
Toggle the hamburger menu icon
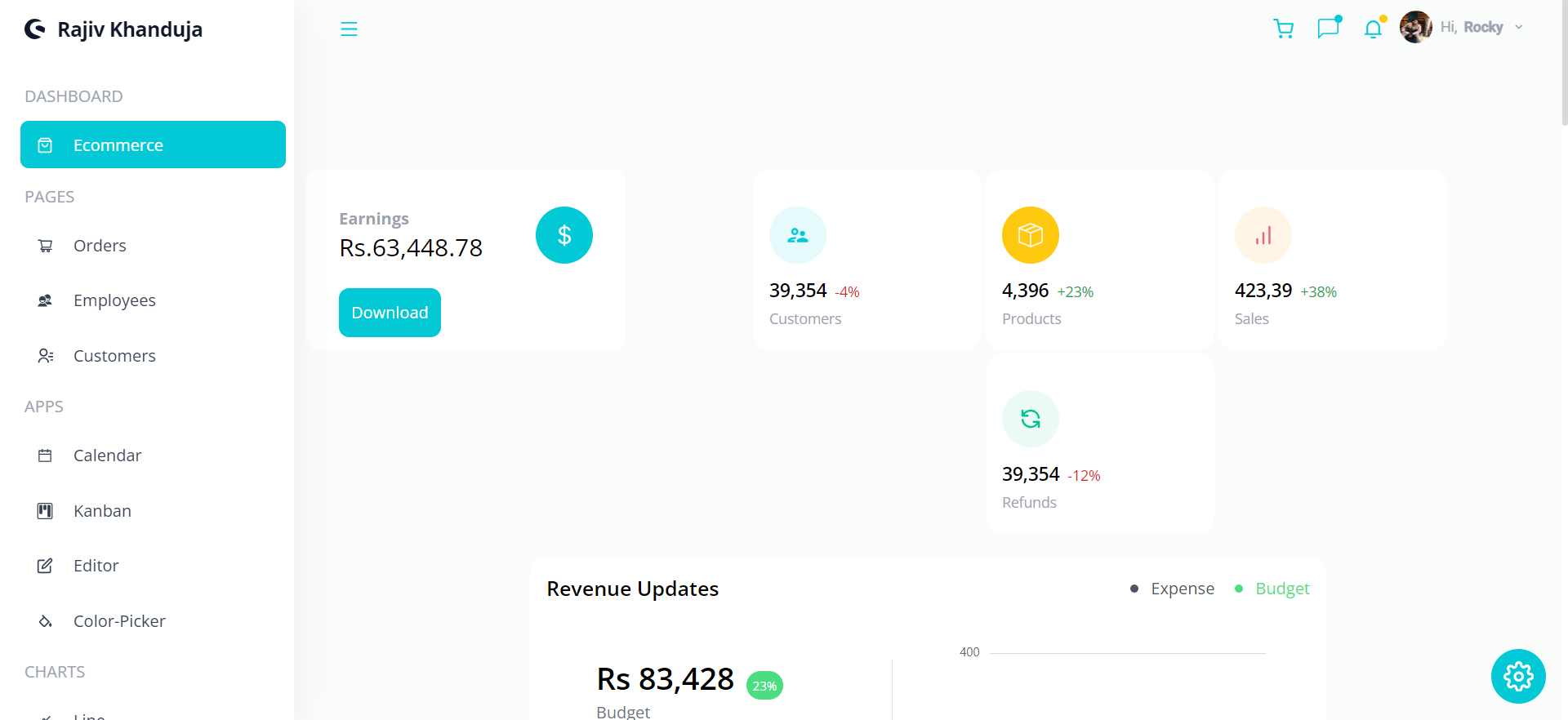349,29
